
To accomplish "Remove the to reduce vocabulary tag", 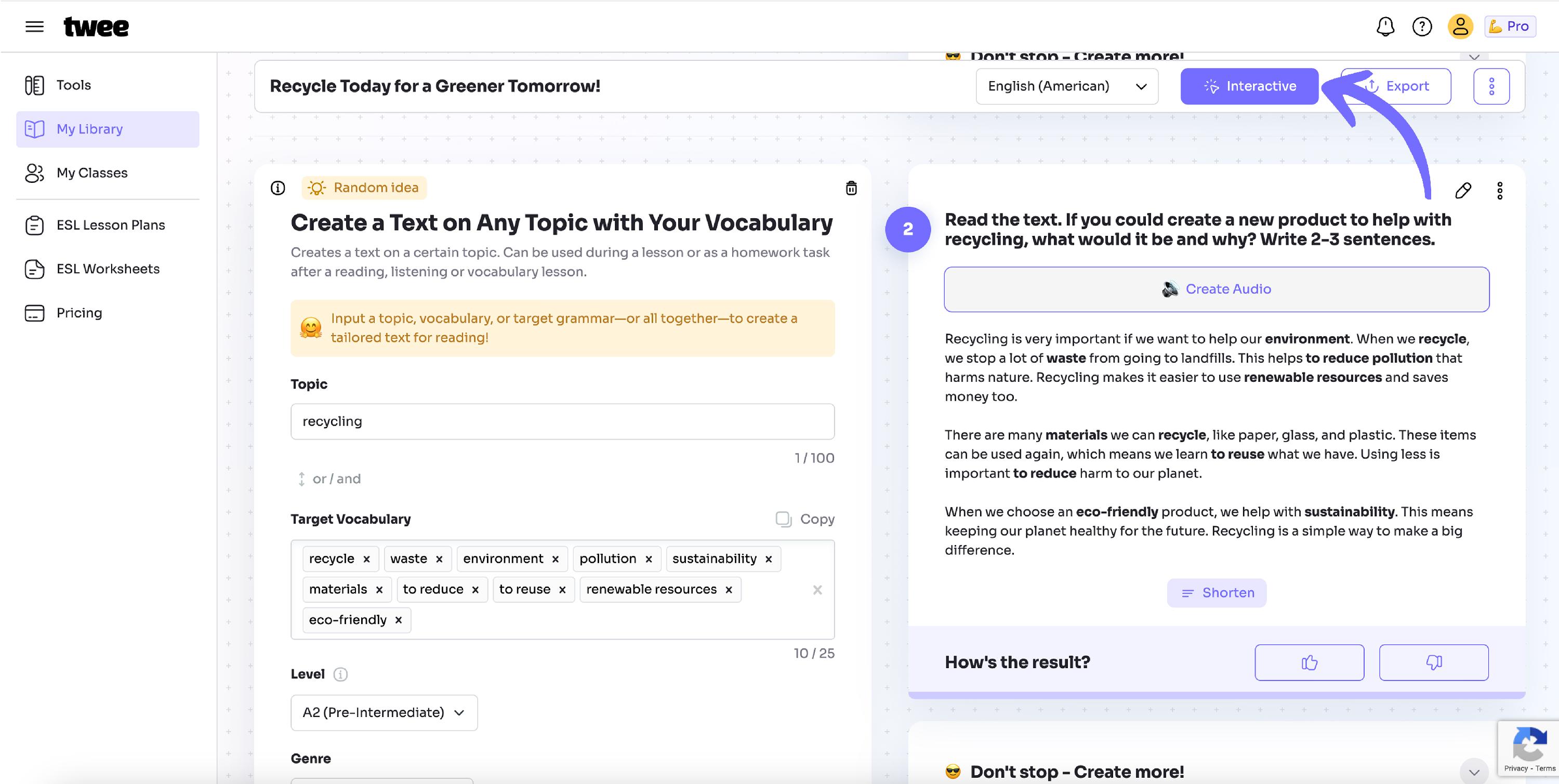I will point(475,590).
